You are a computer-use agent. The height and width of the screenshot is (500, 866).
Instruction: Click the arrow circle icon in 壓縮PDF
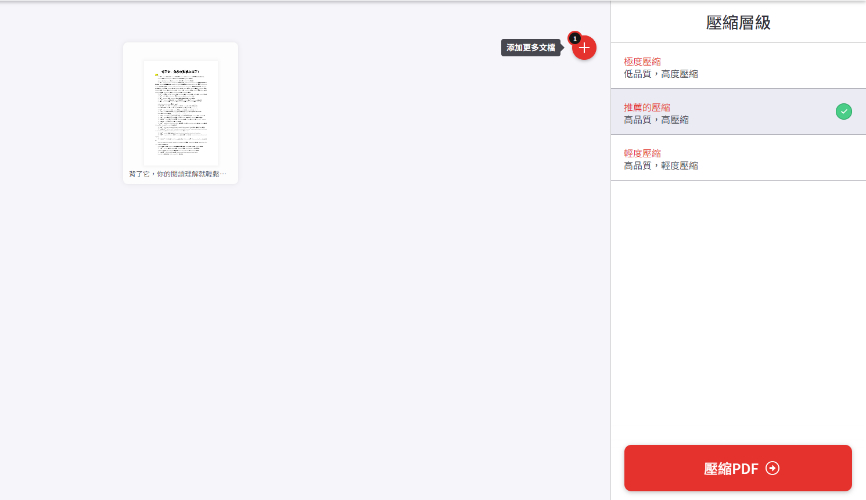[772, 468]
